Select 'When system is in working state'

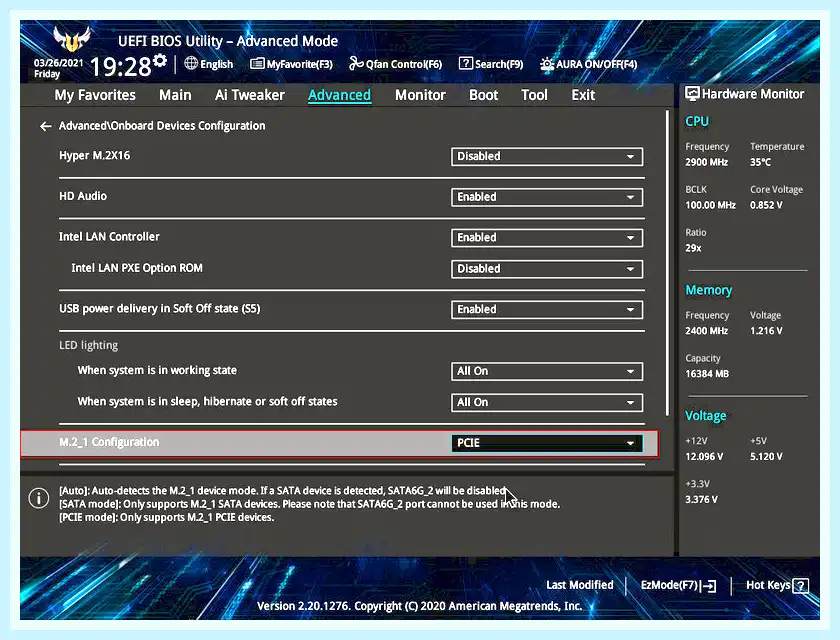point(157,370)
